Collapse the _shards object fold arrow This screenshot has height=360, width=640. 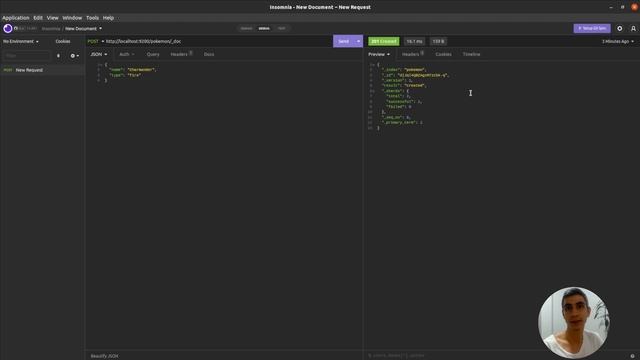374,91
